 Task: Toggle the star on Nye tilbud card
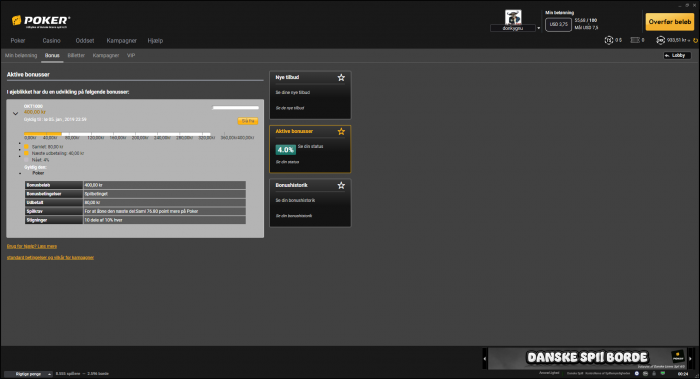(x=341, y=78)
